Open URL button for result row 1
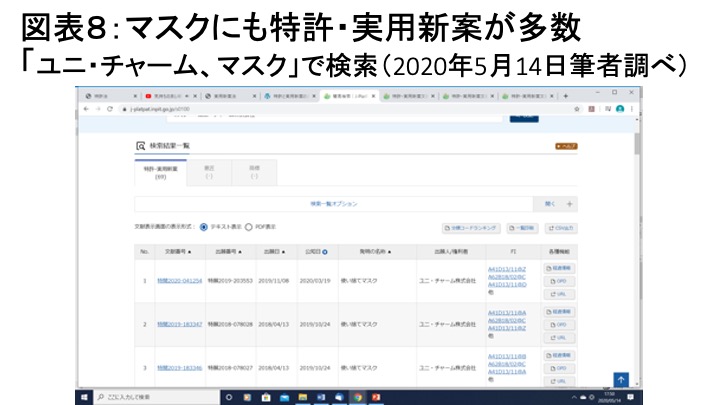This screenshot has height=405, width=720. coord(559,294)
